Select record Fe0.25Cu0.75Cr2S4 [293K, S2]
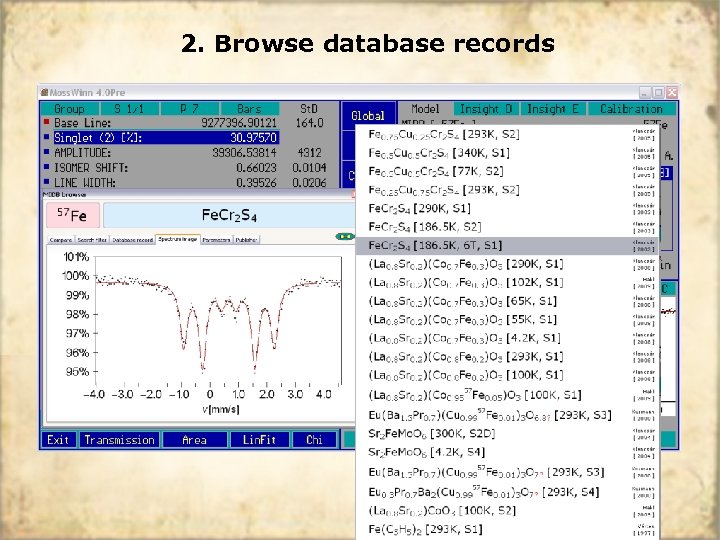This screenshot has height=540, width=720. (507, 190)
